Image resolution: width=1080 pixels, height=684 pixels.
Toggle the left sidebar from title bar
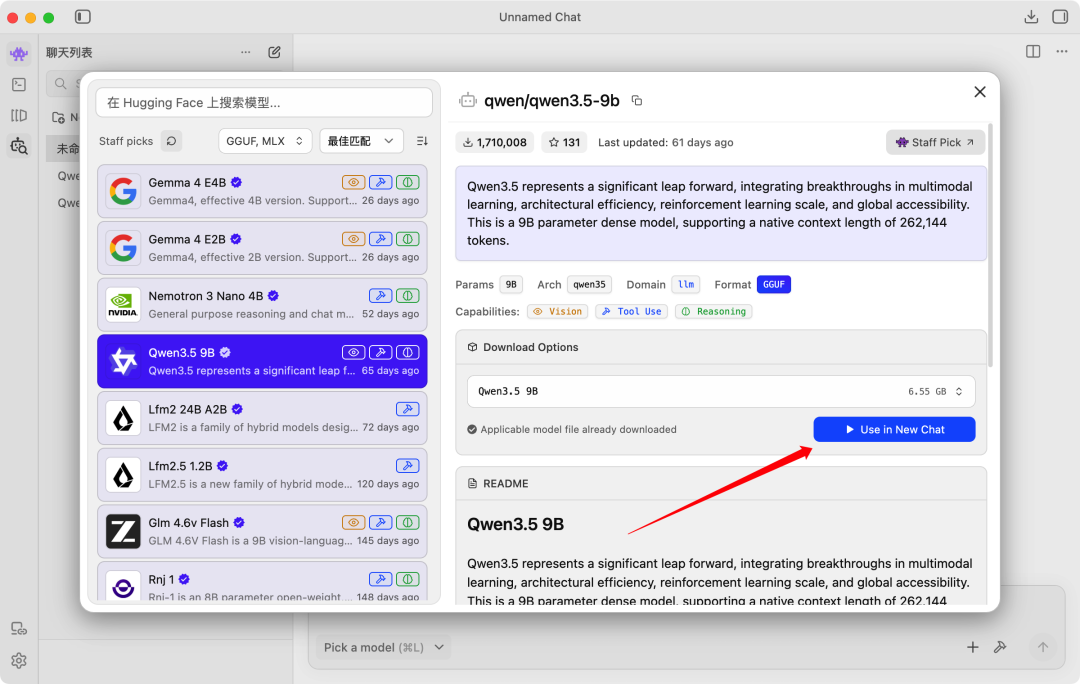(83, 17)
